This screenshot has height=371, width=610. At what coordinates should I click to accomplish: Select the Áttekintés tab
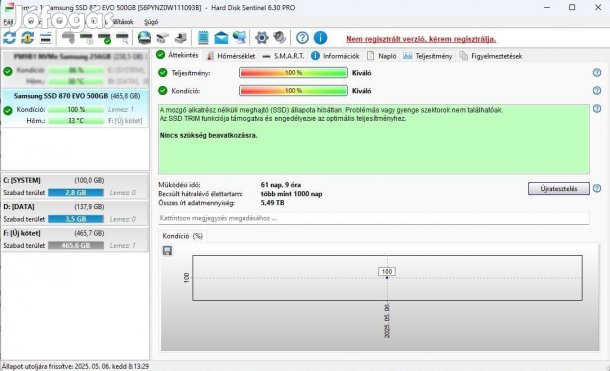[178, 55]
